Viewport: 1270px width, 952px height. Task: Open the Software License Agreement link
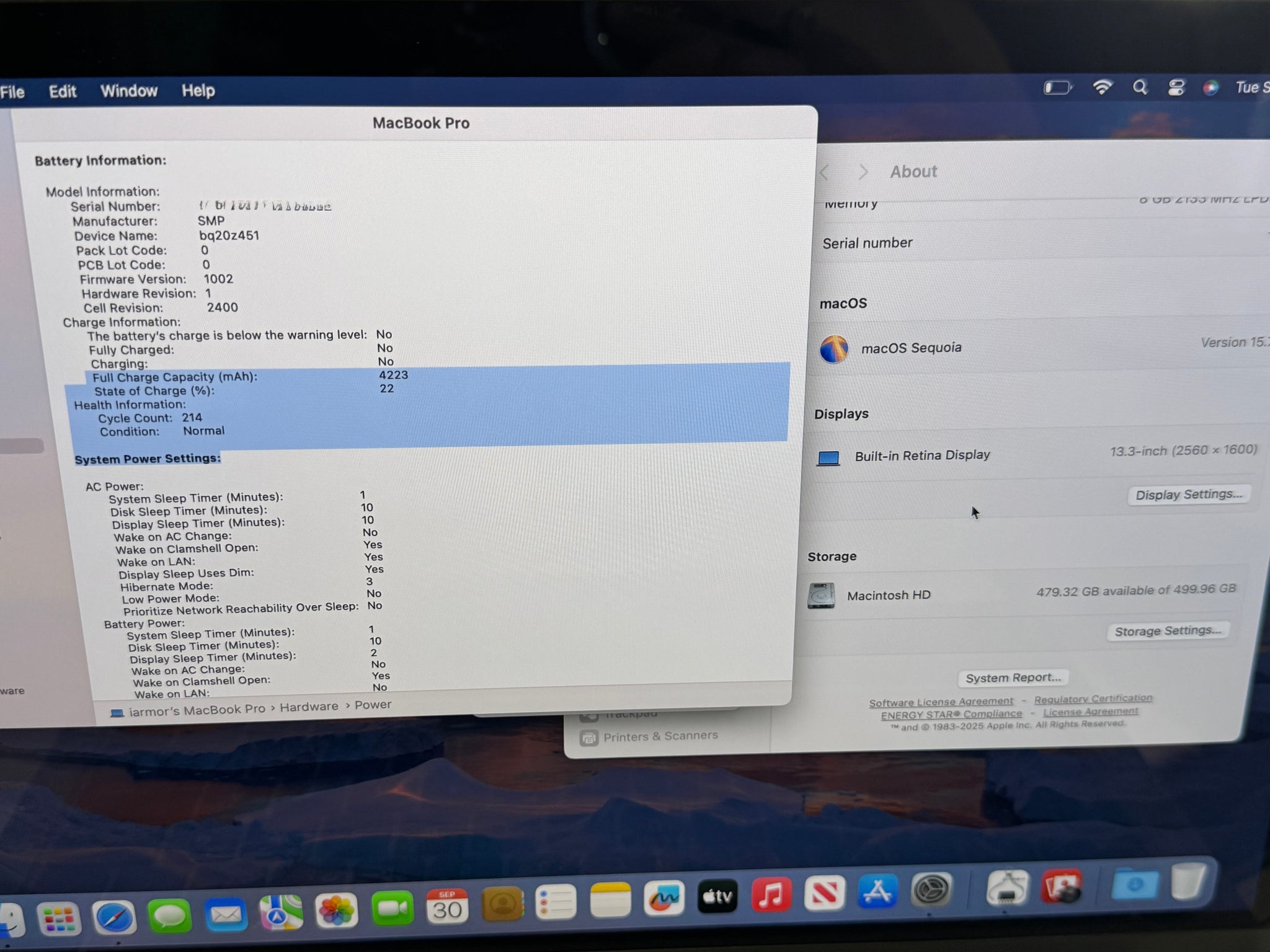(x=941, y=702)
